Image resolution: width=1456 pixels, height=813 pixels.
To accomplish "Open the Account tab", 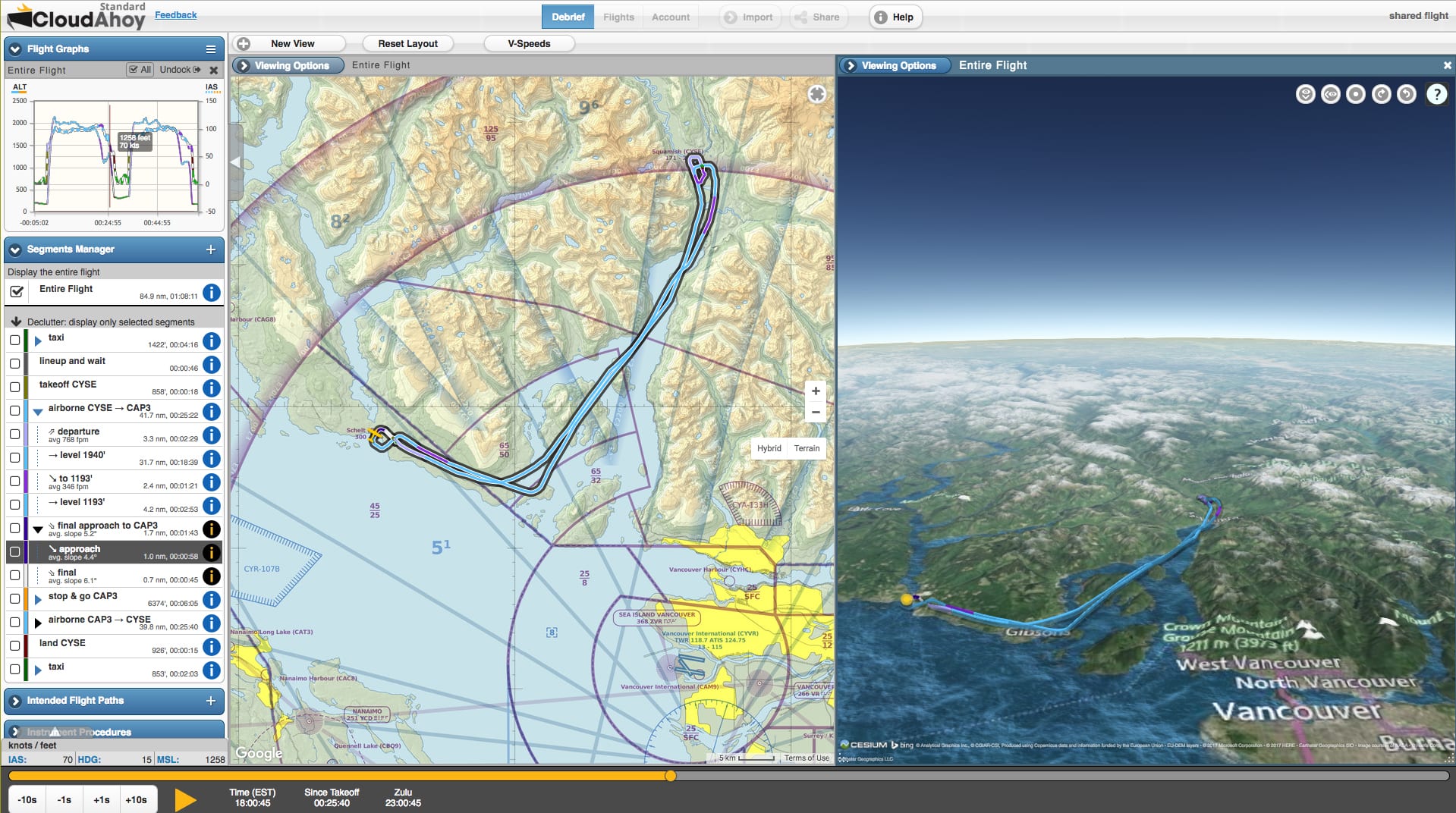I will [x=671, y=17].
